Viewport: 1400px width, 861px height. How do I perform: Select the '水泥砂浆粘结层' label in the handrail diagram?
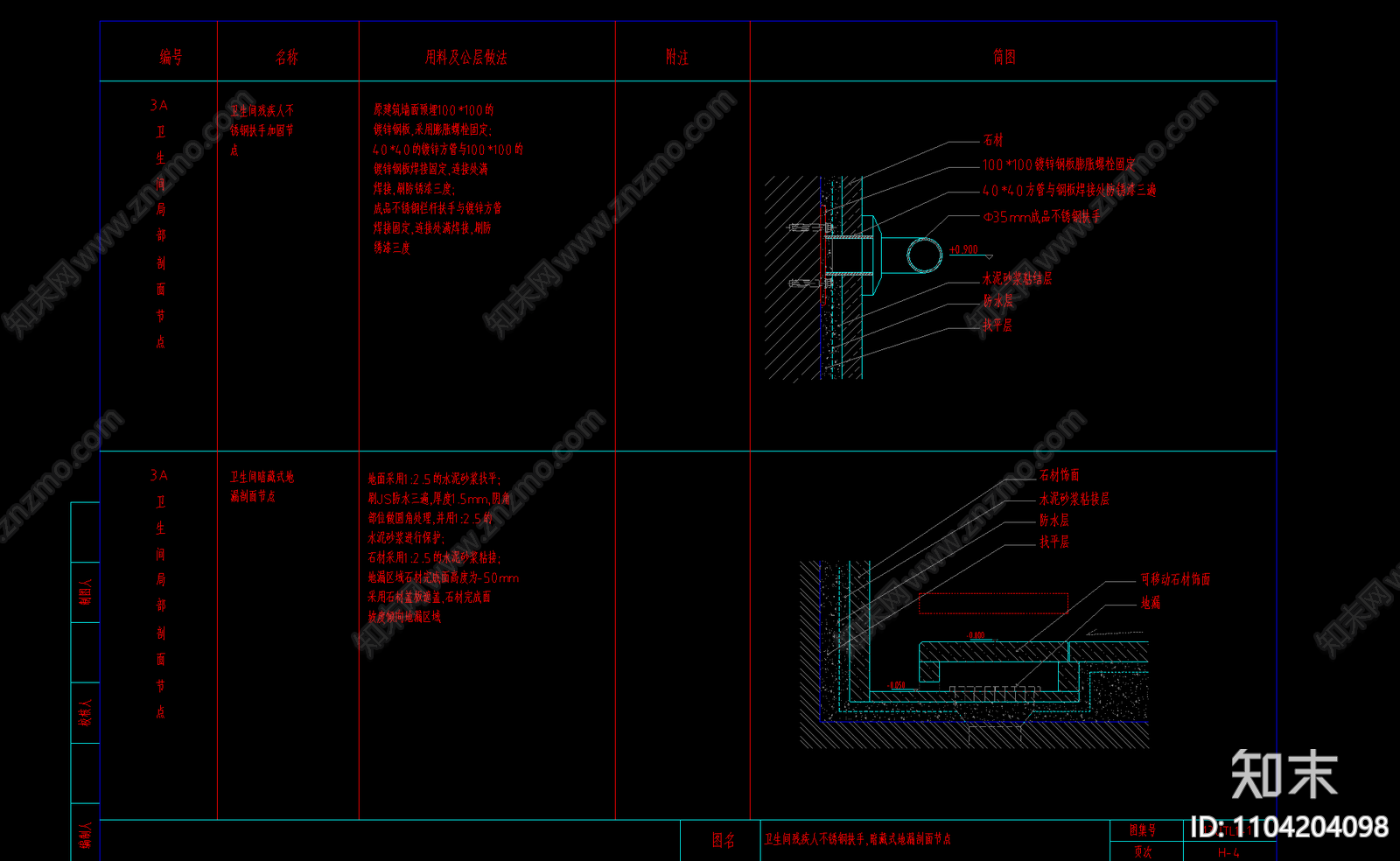click(1018, 278)
